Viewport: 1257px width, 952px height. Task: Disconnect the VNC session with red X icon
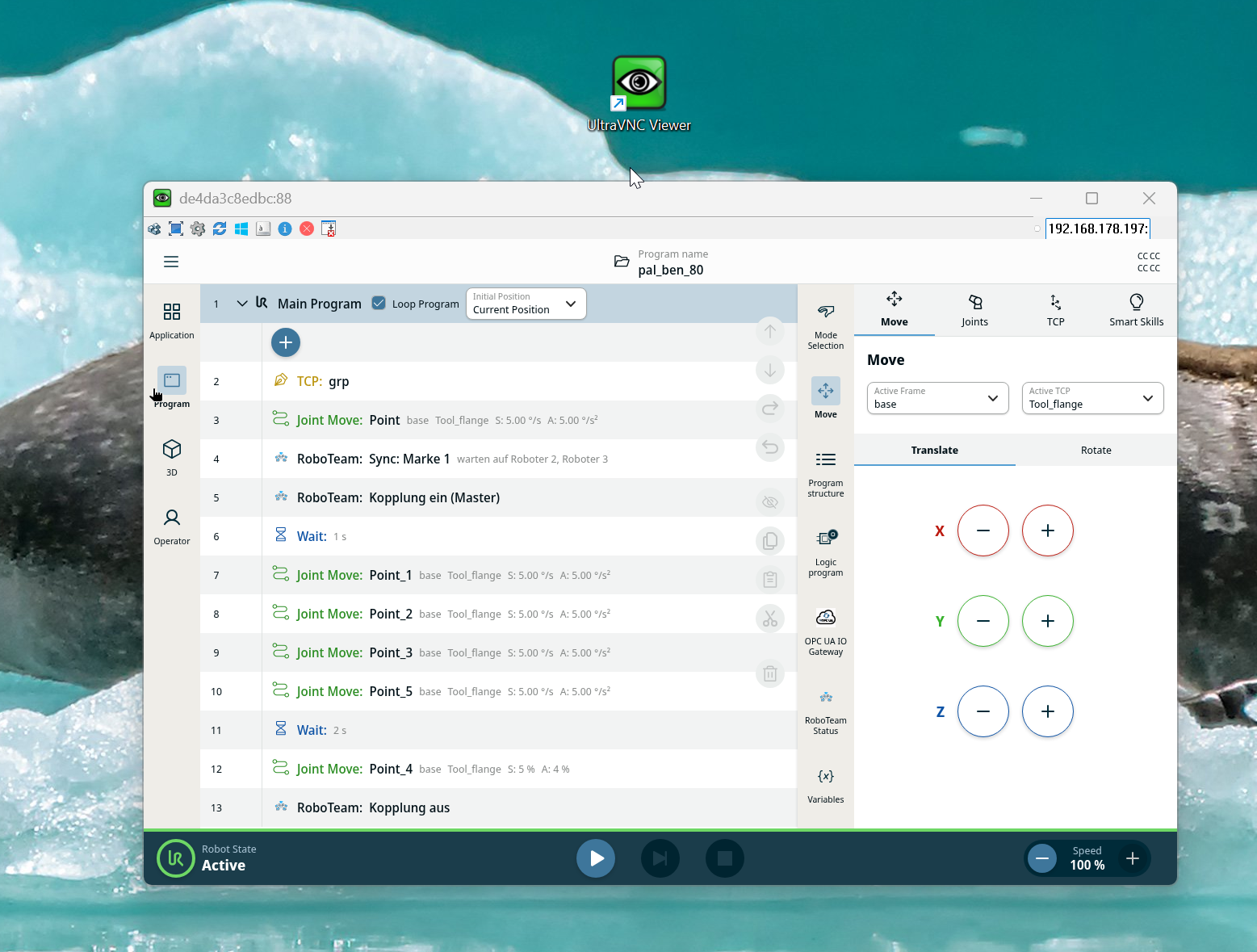(307, 229)
